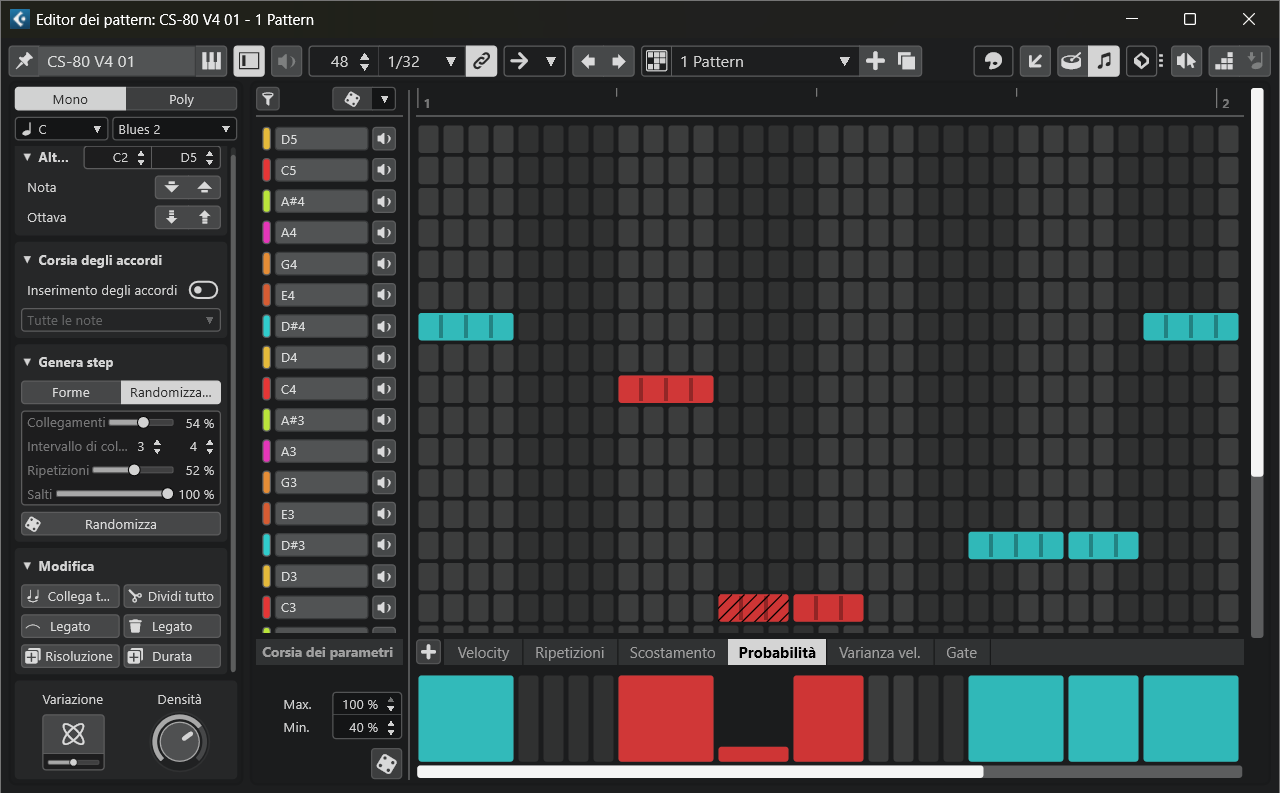
Task: Click the plus icon beside the 1 Pattern selector
Action: [875, 61]
